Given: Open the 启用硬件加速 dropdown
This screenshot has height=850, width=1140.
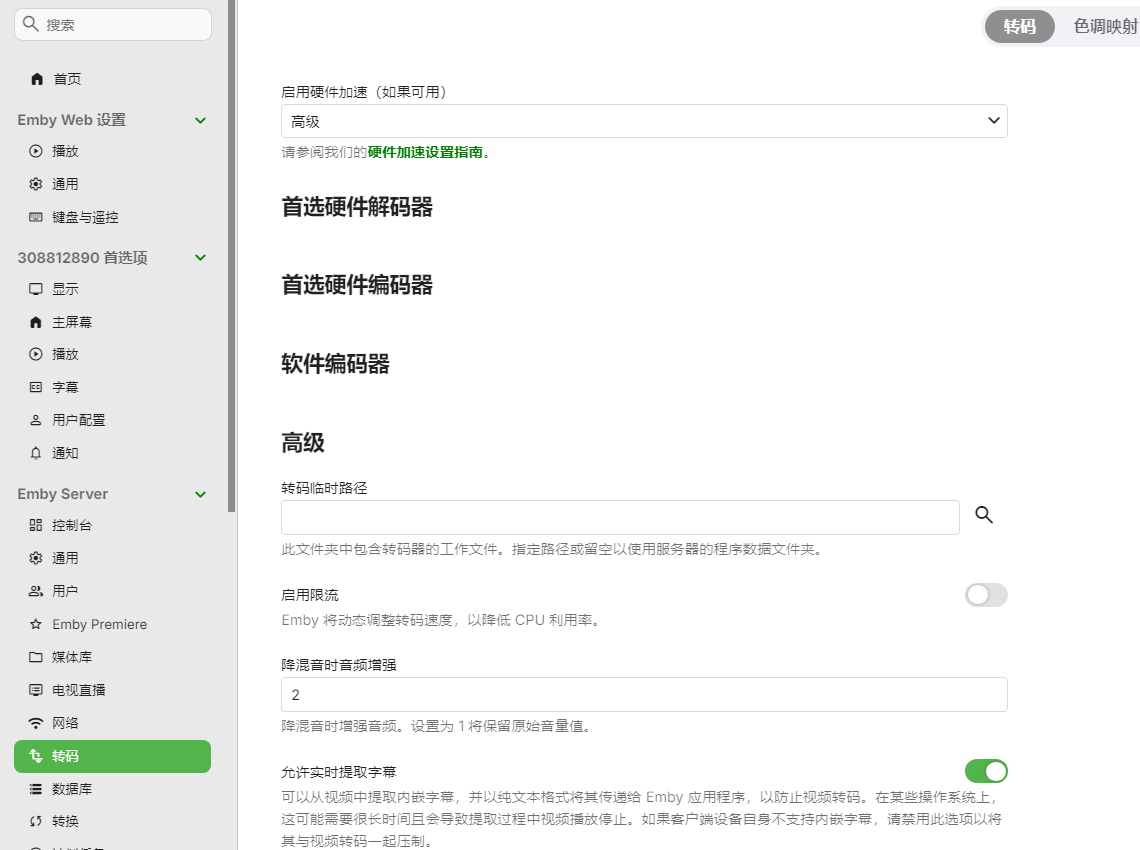Looking at the screenshot, I should 644,121.
